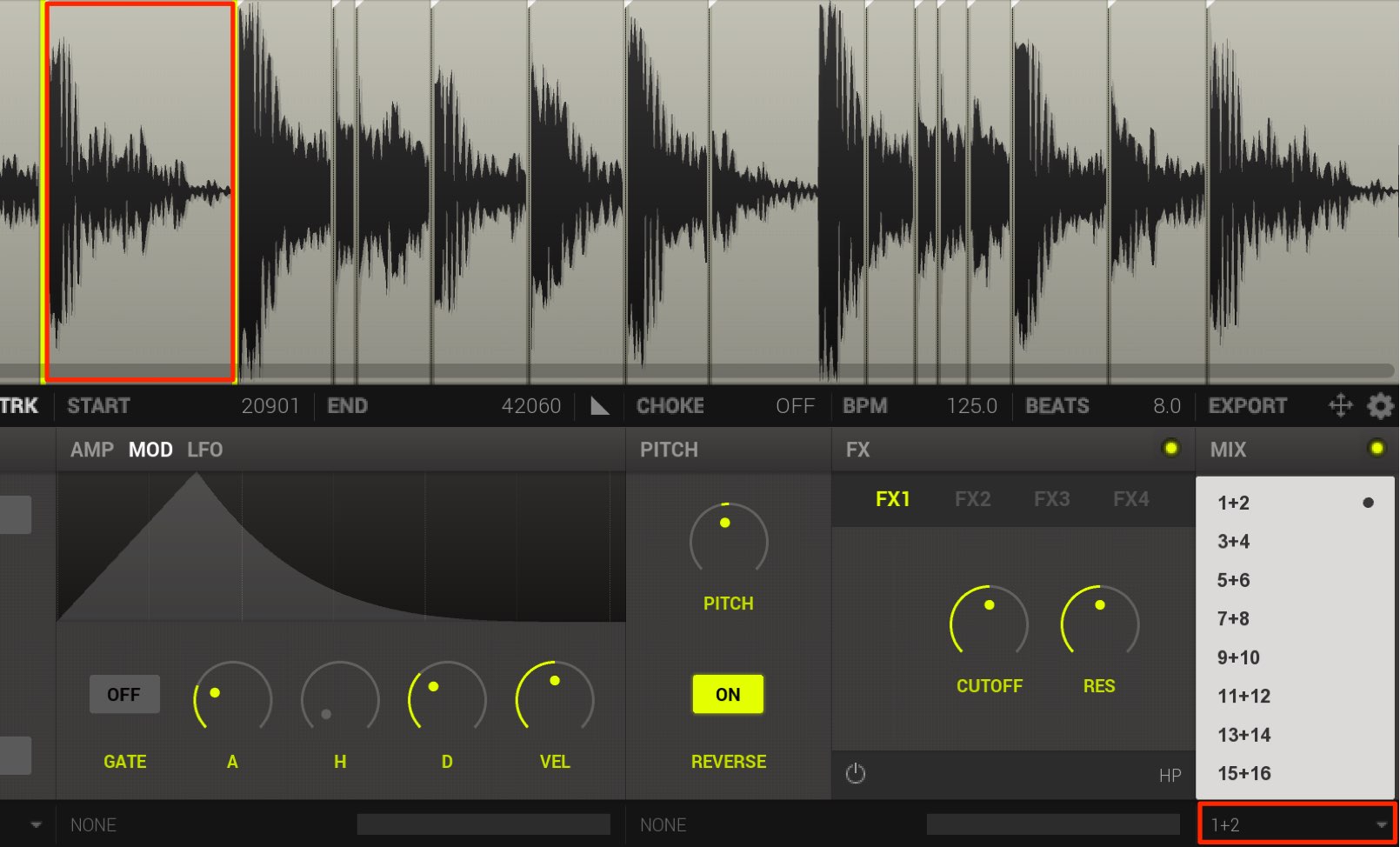Screen dimensions: 1400x847
Task: Choose output 13+14 from the list
Action: click(x=1296, y=735)
